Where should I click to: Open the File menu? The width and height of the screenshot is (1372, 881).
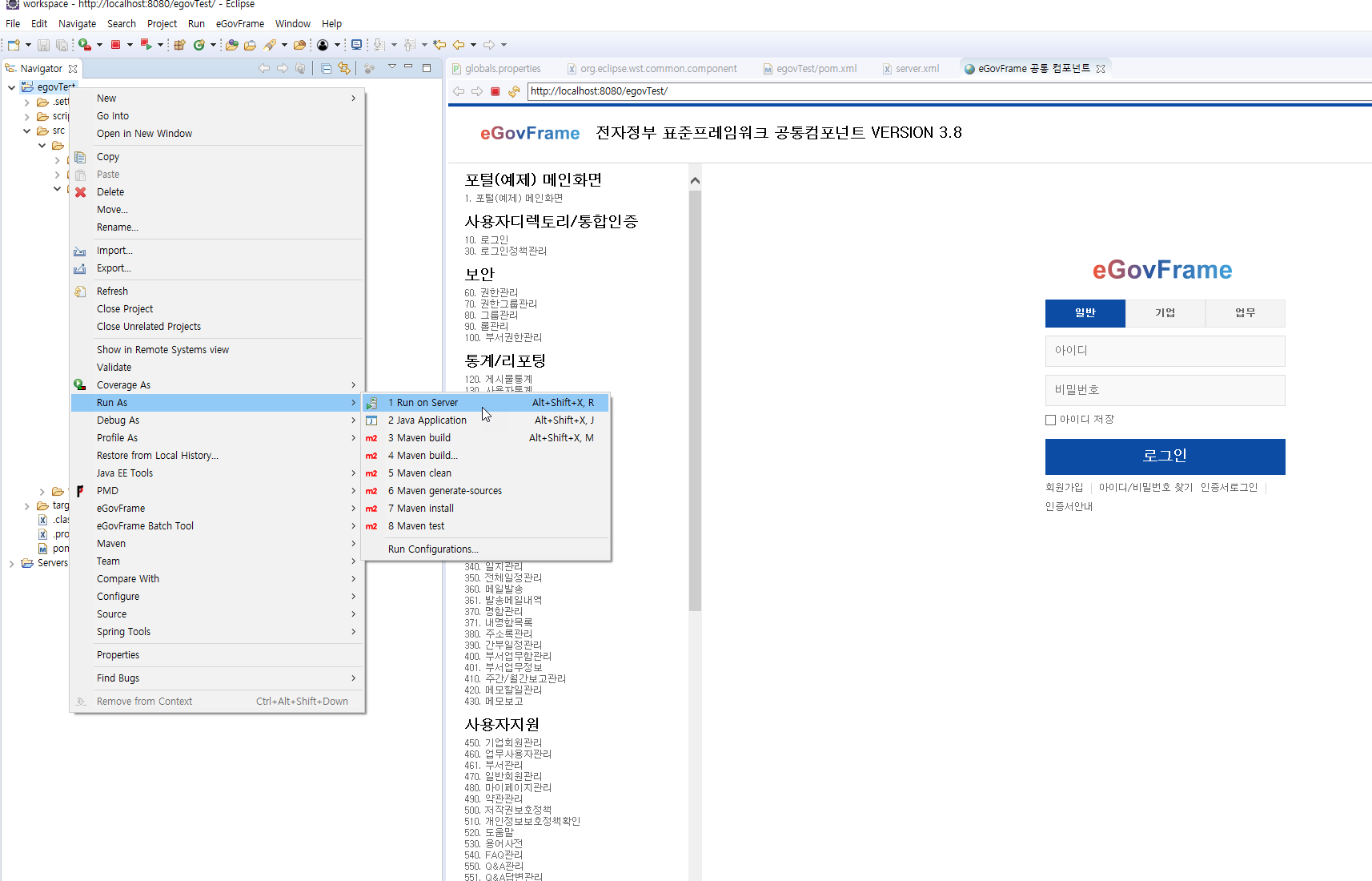(x=13, y=24)
